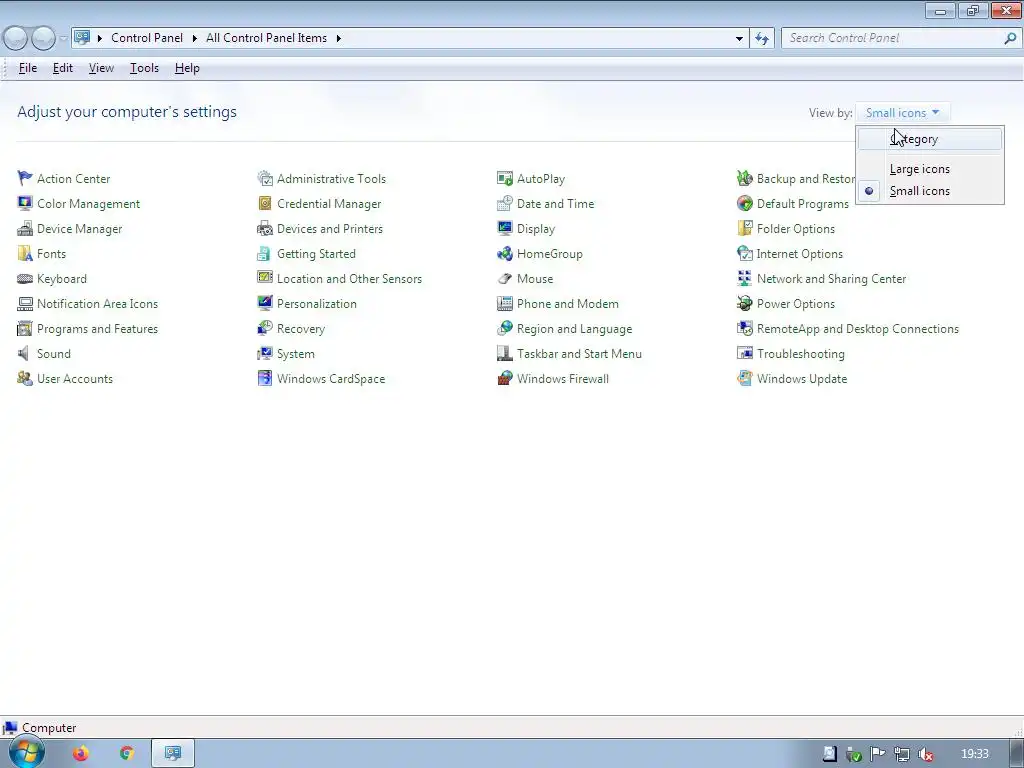The image size is (1024, 768).
Task: Open the AutoPlay icon
Action: tap(505, 178)
